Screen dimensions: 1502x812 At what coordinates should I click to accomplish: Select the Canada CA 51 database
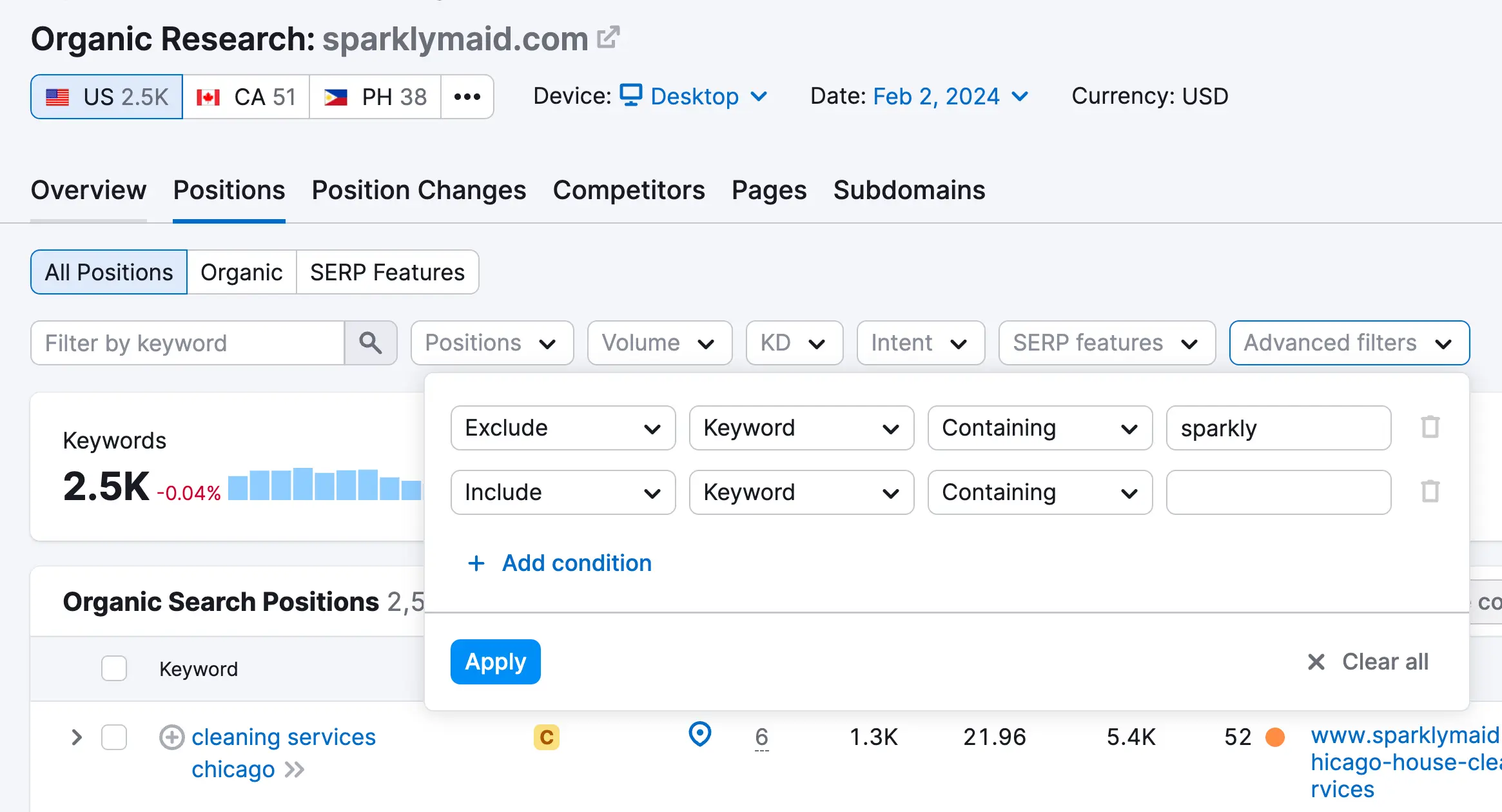tap(246, 97)
